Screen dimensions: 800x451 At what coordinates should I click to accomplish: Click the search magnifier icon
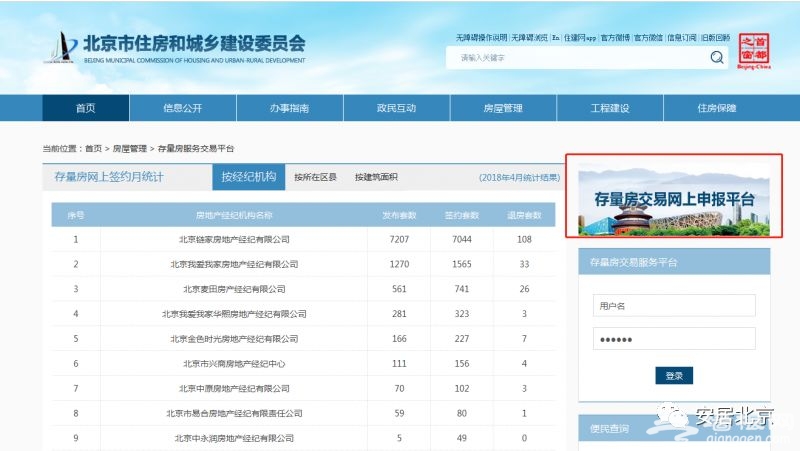point(717,57)
